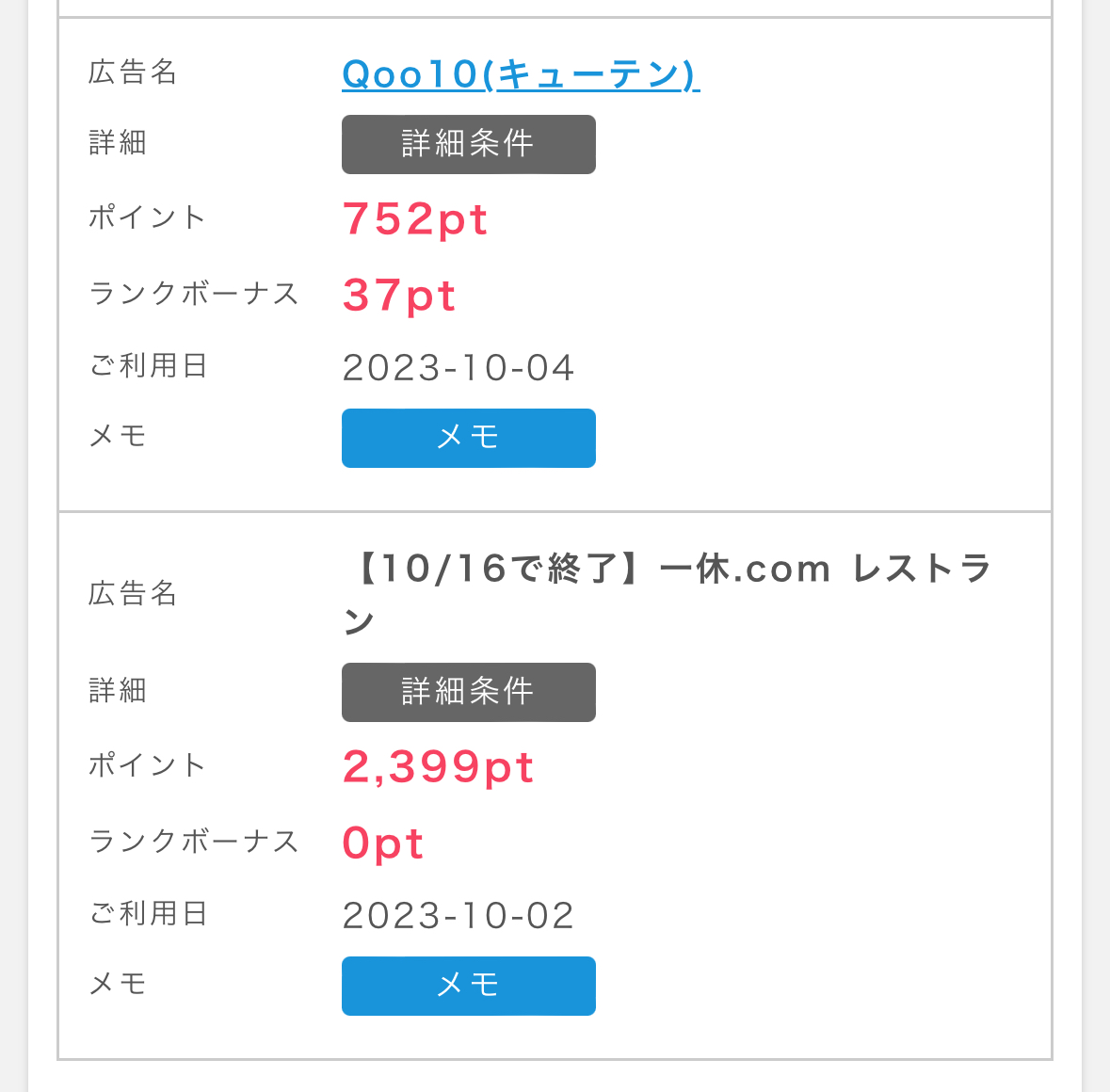This screenshot has height=1092, width=1110.
Task: Click 詳細条件 button for 一休.com レストラン
Action: pyautogui.click(x=468, y=692)
